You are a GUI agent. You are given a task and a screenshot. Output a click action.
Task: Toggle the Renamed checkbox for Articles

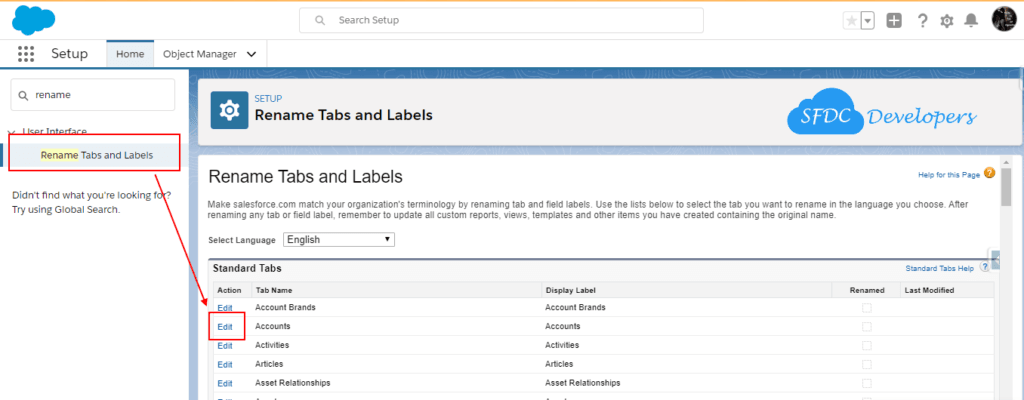point(867,364)
